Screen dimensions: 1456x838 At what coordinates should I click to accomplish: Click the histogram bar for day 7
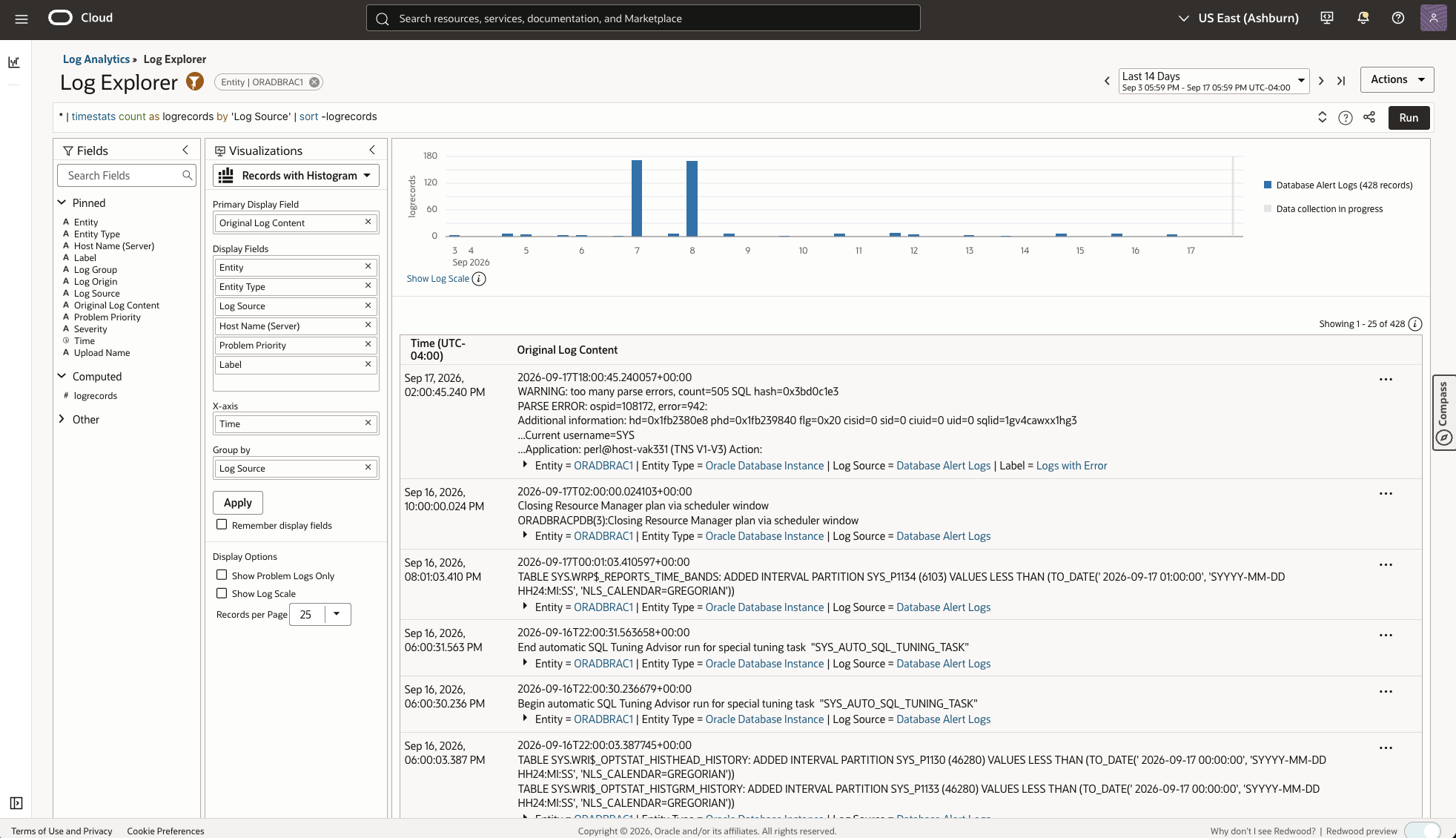(x=637, y=198)
